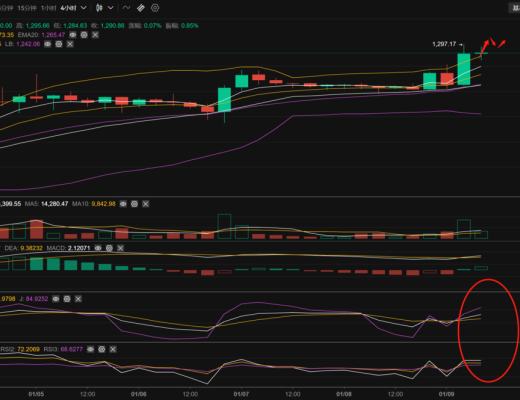Select the 4-hour timeframe
Viewport: 520px width, 400px height.
69,8
